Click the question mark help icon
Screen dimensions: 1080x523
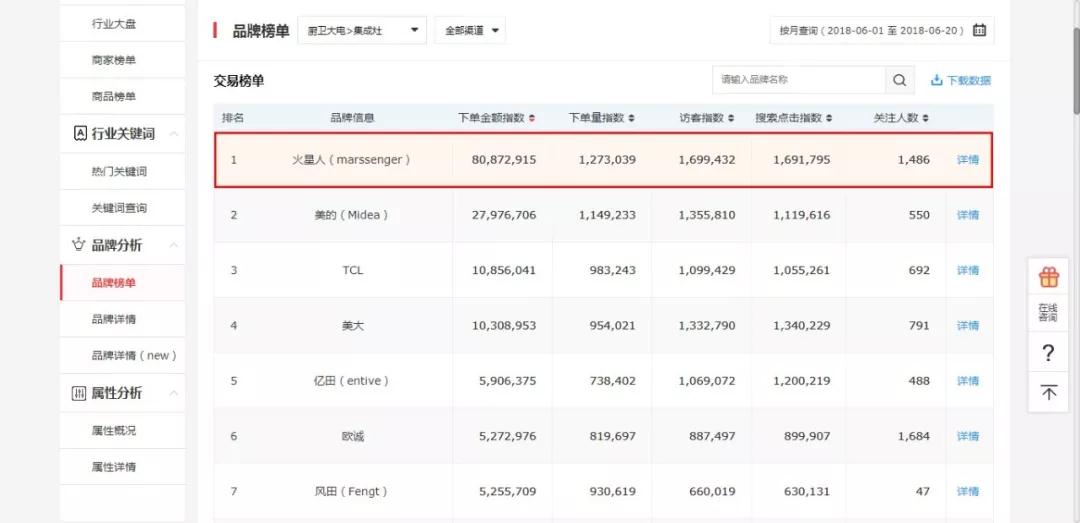pos(1048,353)
